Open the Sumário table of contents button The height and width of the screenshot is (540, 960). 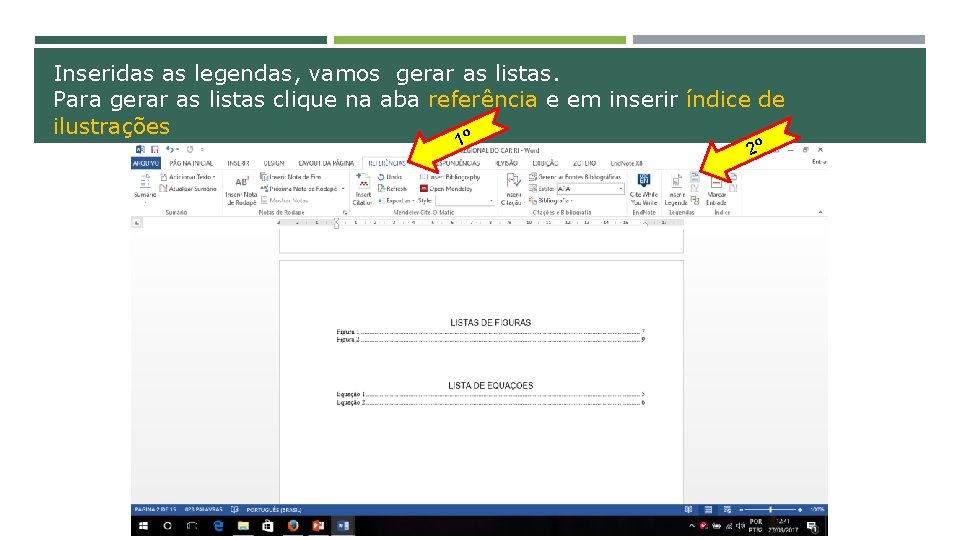point(145,187)
